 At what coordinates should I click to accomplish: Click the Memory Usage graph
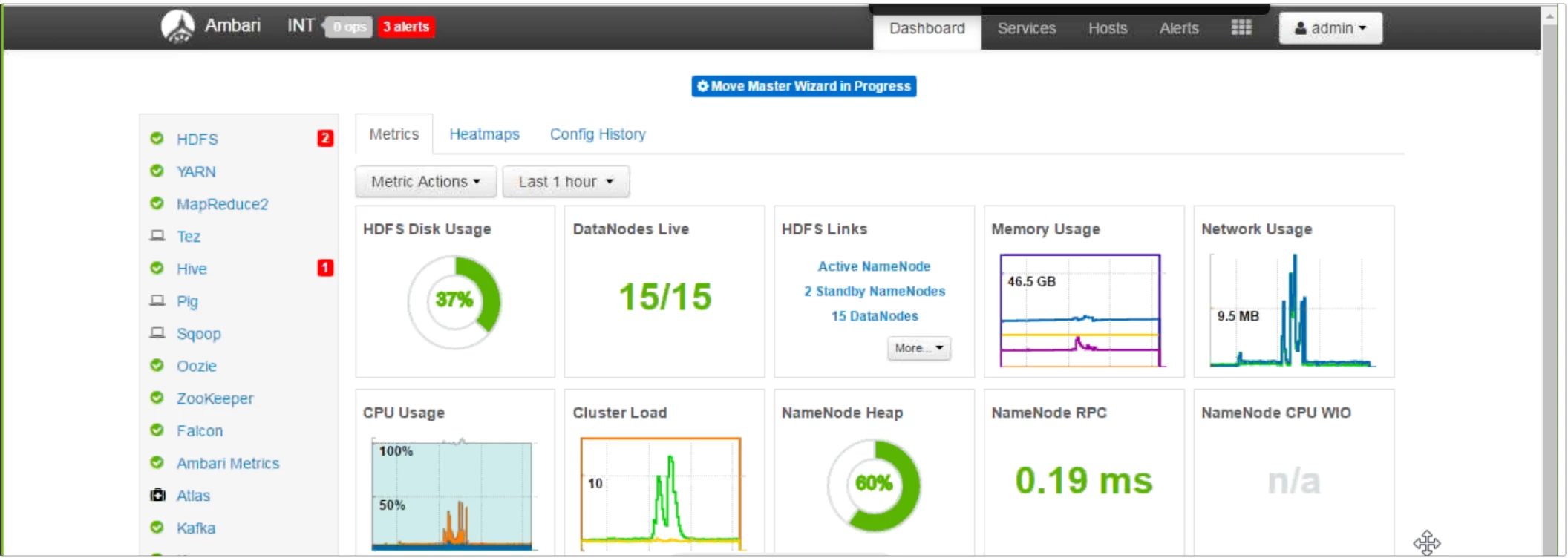[1080, 311]
